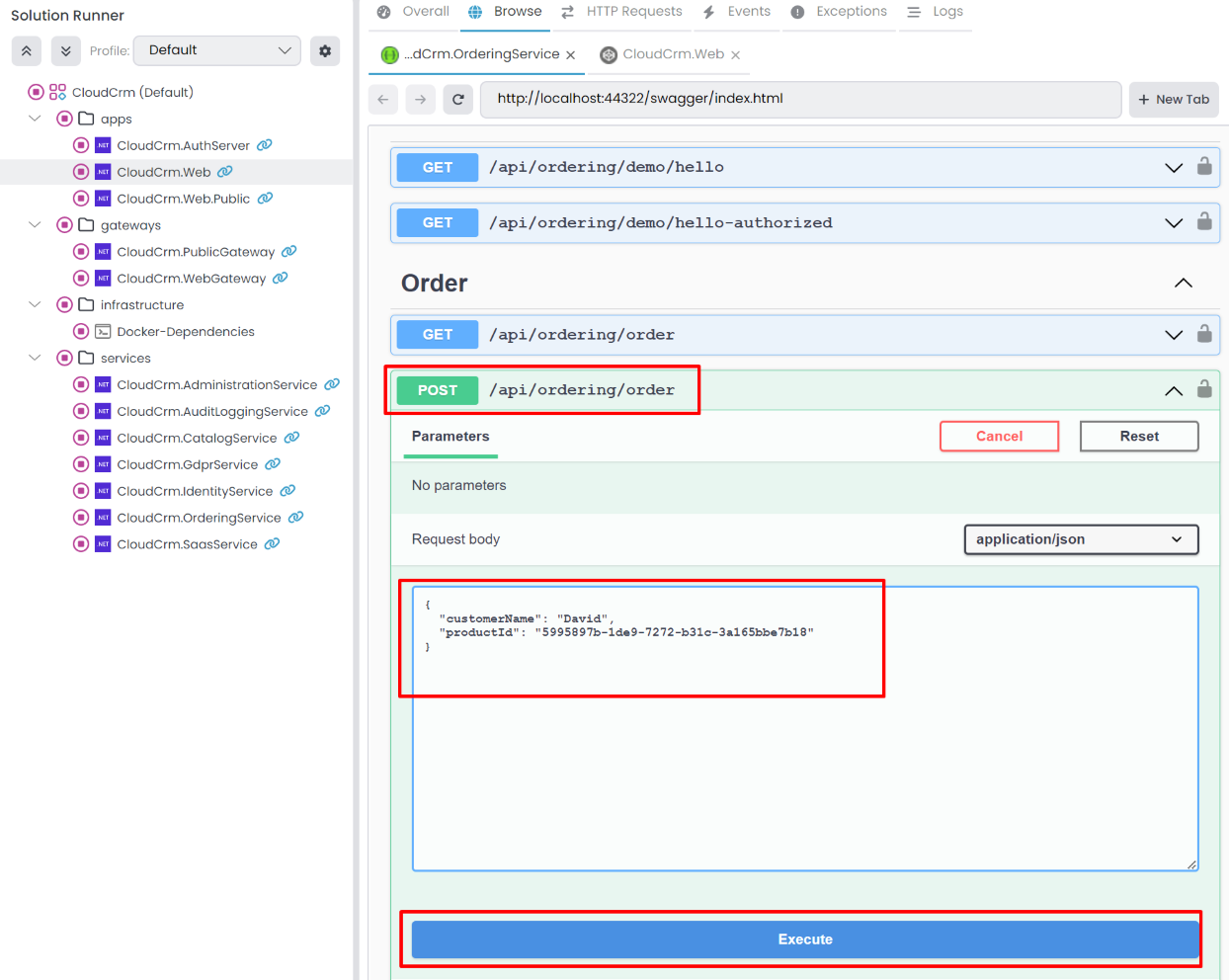The image size is (1229, 980).
Task: Click the Exceptions indicator icon
Action: pos(797,11)
